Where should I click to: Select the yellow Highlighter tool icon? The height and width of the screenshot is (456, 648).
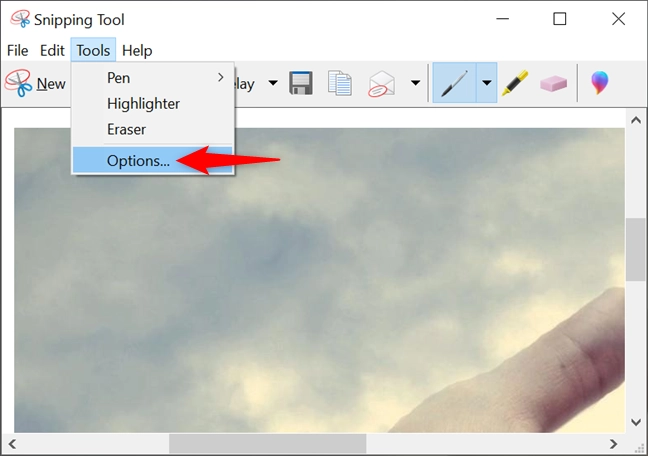point(515,83)
